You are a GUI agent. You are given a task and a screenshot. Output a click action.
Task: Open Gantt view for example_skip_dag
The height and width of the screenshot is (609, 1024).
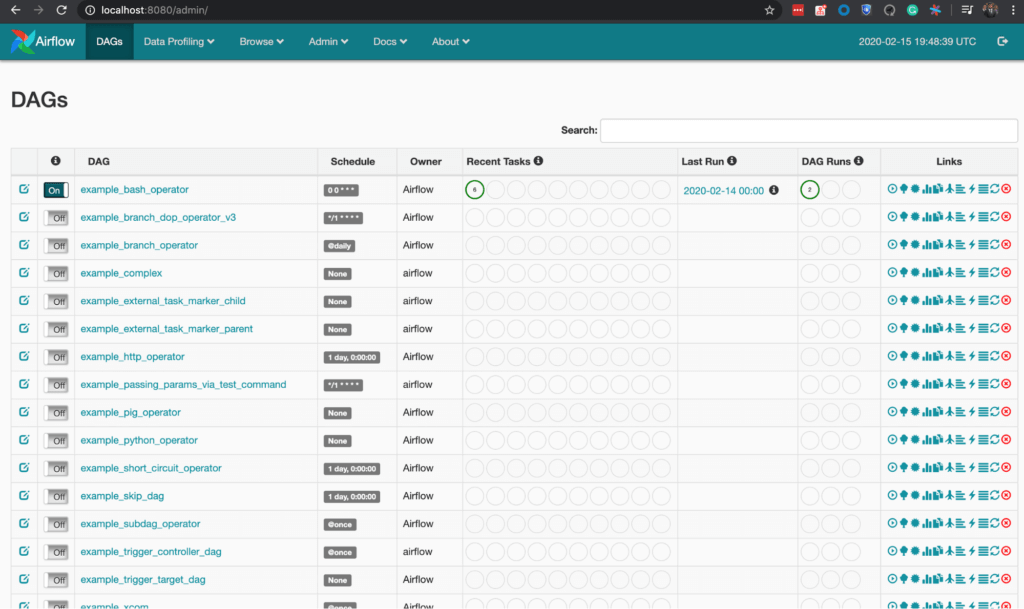pos(960,495)
